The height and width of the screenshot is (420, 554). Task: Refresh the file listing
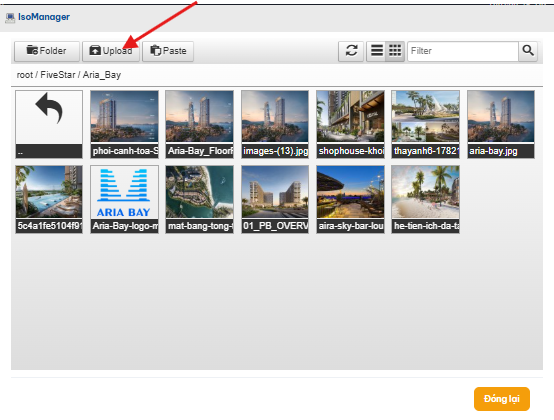[351, 51]
